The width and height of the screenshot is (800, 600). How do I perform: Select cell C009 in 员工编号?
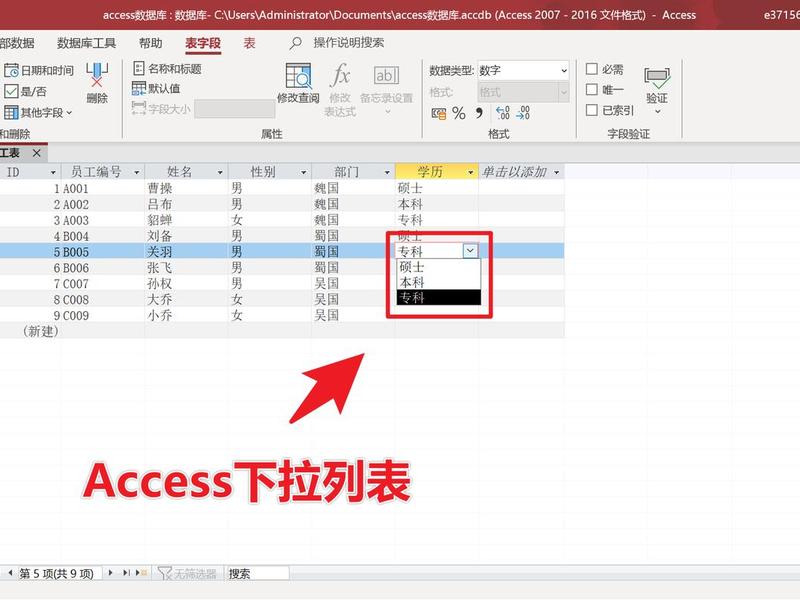click(x=103, y=315)
